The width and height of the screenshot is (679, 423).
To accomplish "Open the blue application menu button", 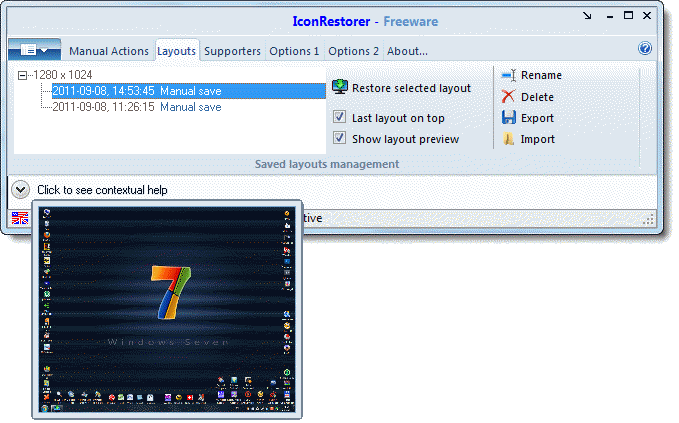I will coord(35,50).
